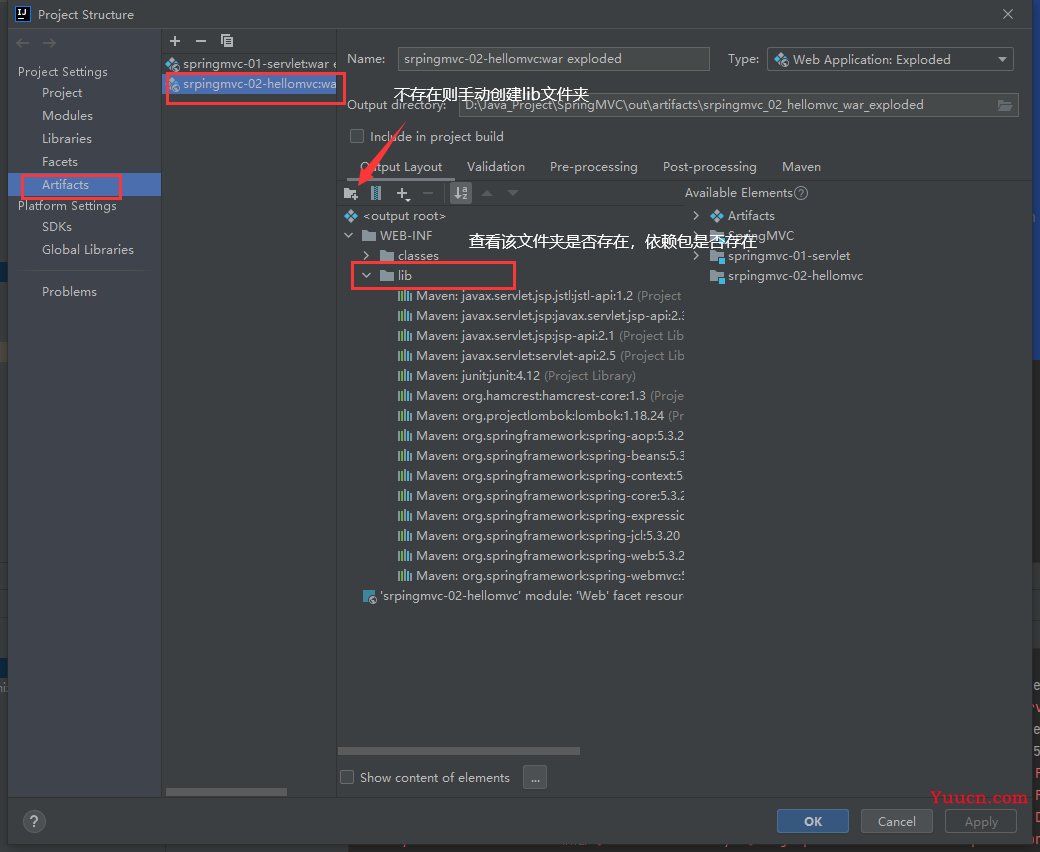The height and width of the screenshot is (852, 1040).
Task: Open Libraries settings
Action: 67,139
